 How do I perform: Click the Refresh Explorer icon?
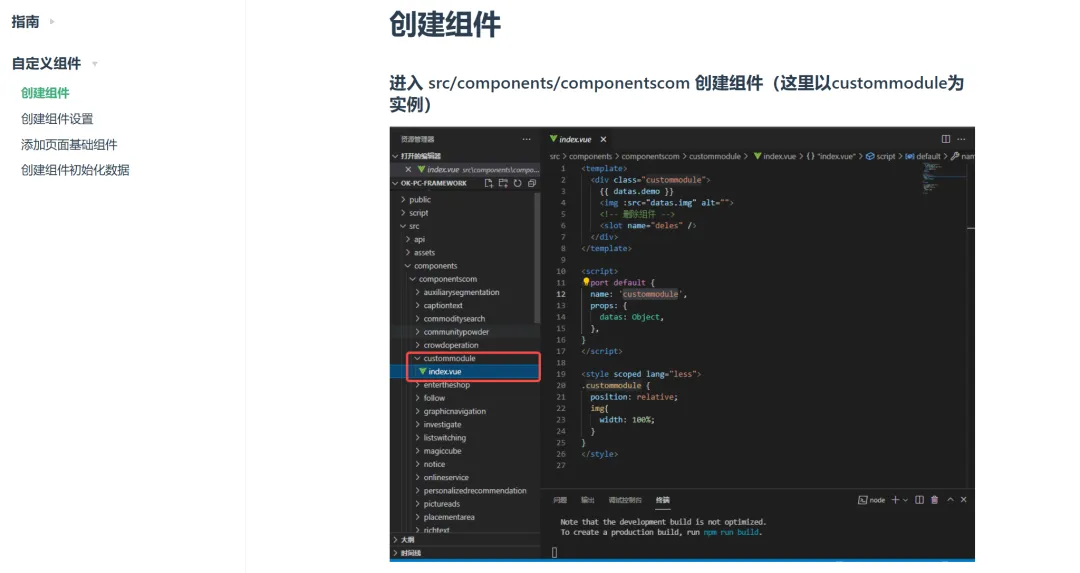pyautogui.click(x=517, y=183)
